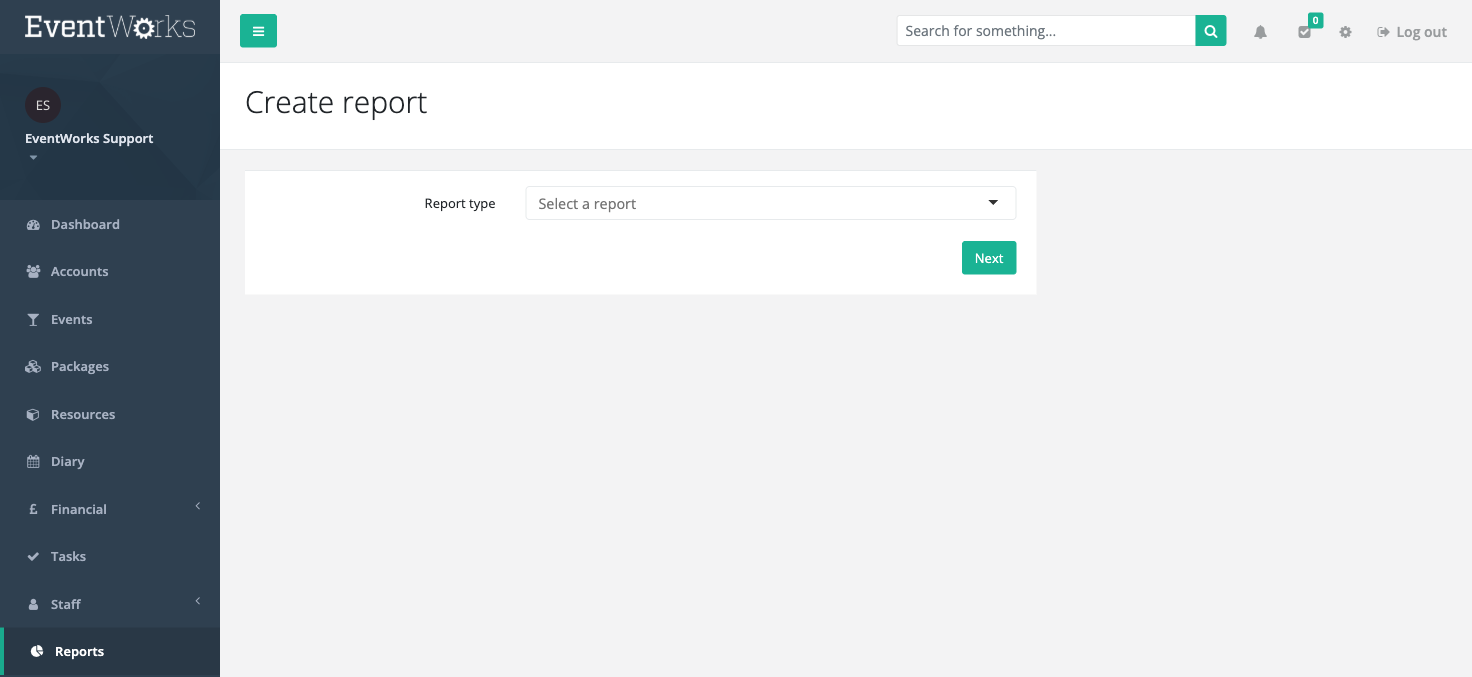Screen dimensions: 1472x677
Task: Expand the Financial submenu chevron
Action: (x=198, y=506)
